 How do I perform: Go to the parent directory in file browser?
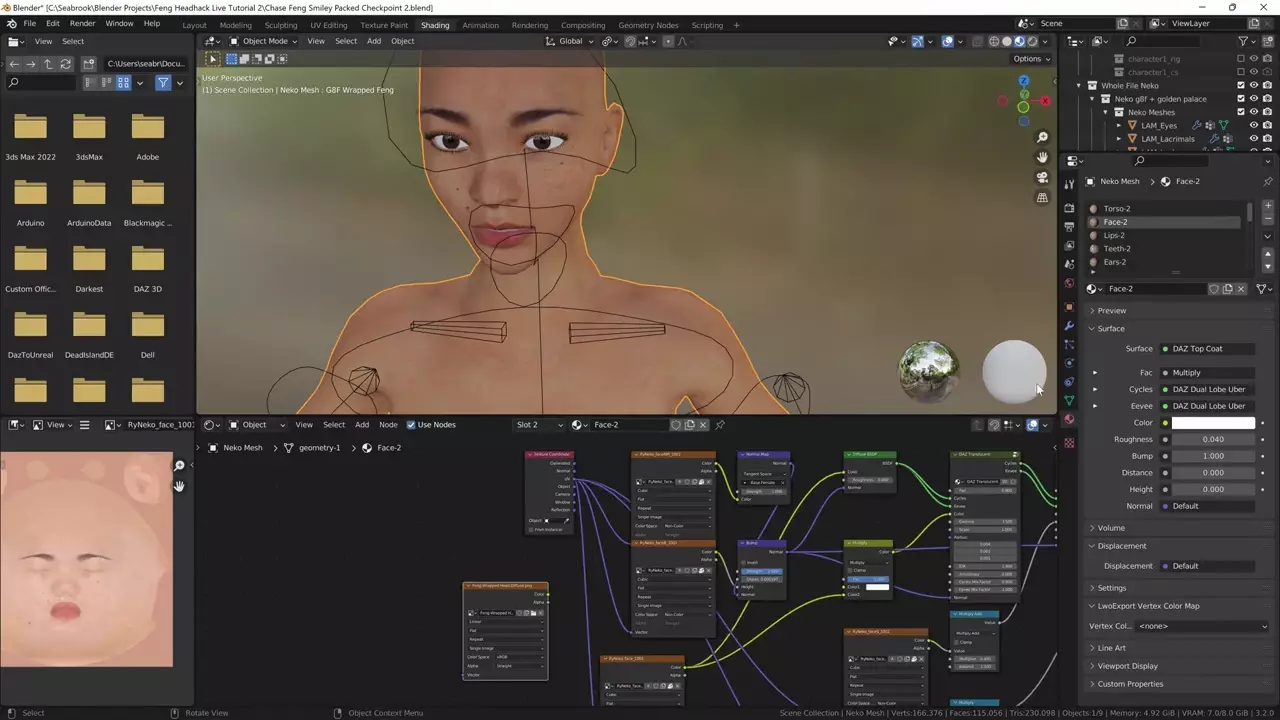[48, 63]
